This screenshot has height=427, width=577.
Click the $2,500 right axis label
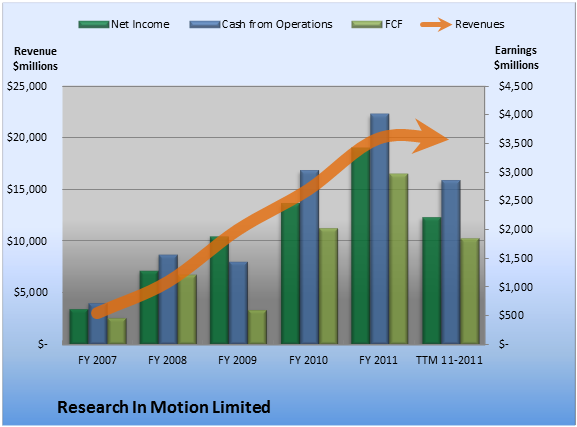coord(516,201)
